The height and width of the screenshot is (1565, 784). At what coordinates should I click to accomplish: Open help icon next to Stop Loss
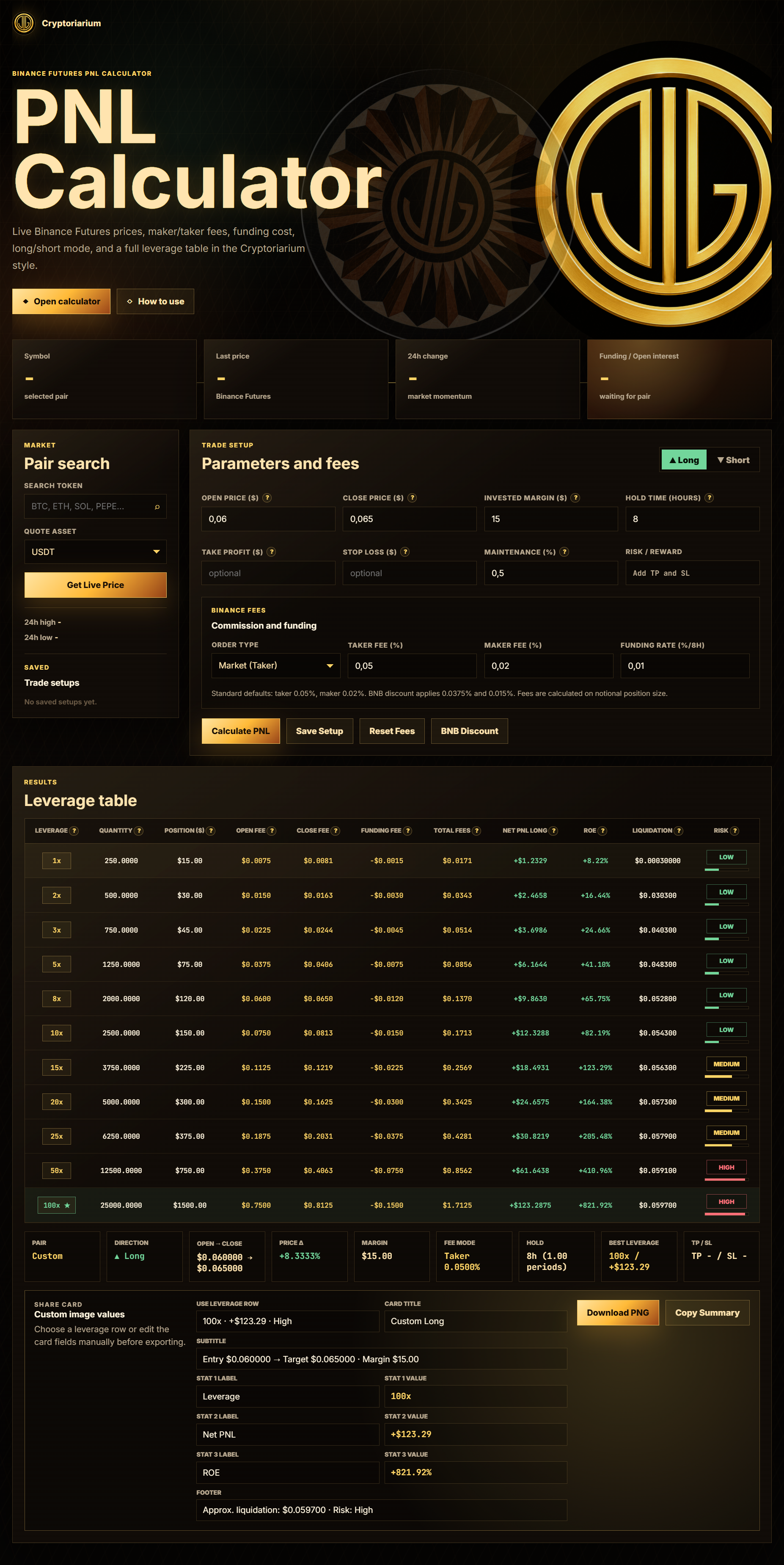click(x=405, y=552)
